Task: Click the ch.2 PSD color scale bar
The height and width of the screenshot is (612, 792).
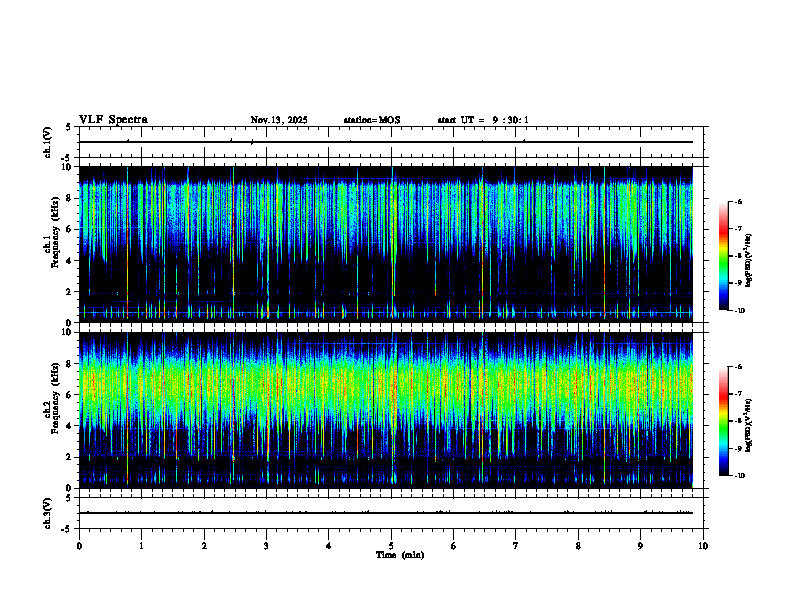Action: (x=723, y=421)
